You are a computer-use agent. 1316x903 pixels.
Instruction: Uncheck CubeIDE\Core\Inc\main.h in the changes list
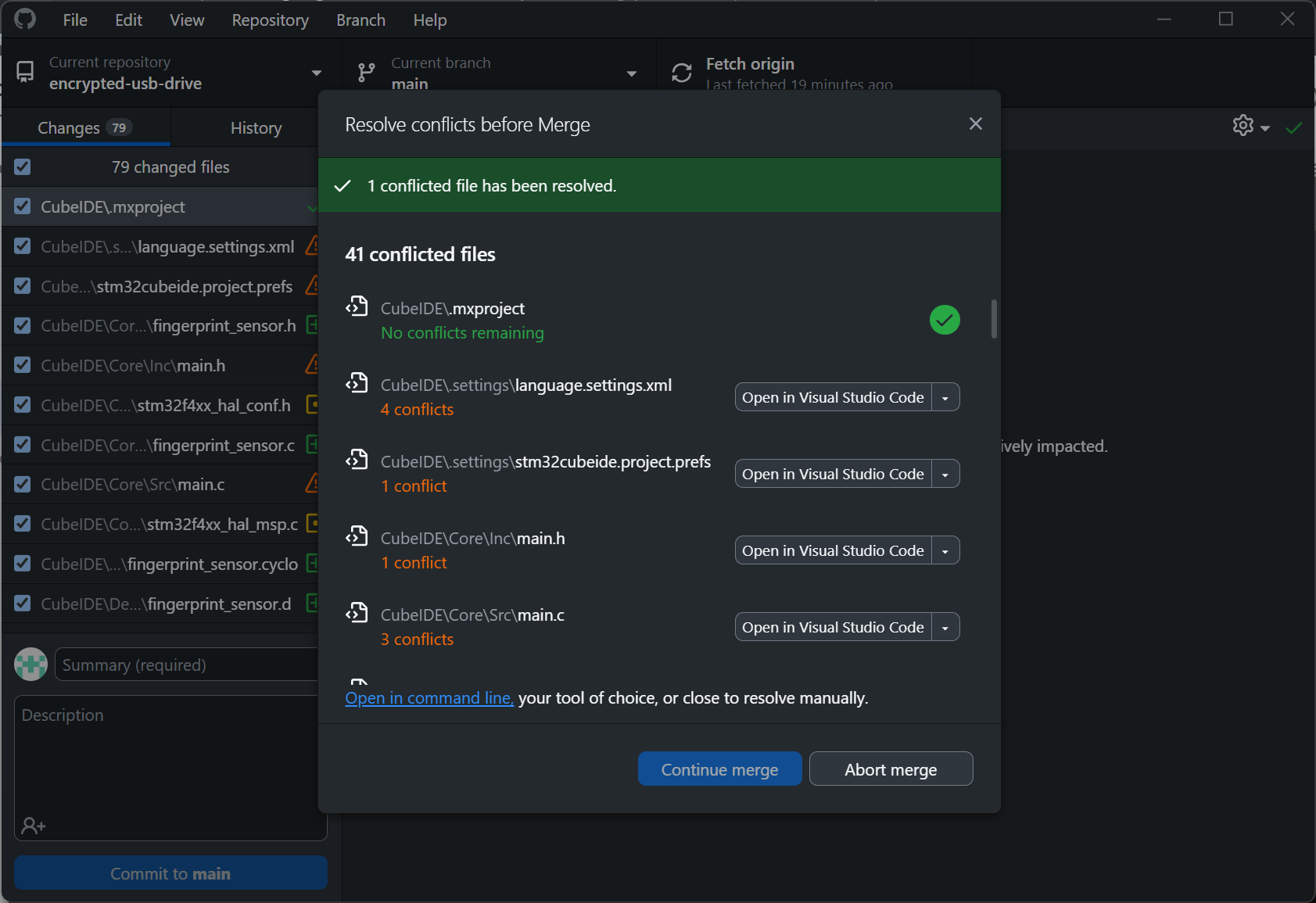[23, 365]
